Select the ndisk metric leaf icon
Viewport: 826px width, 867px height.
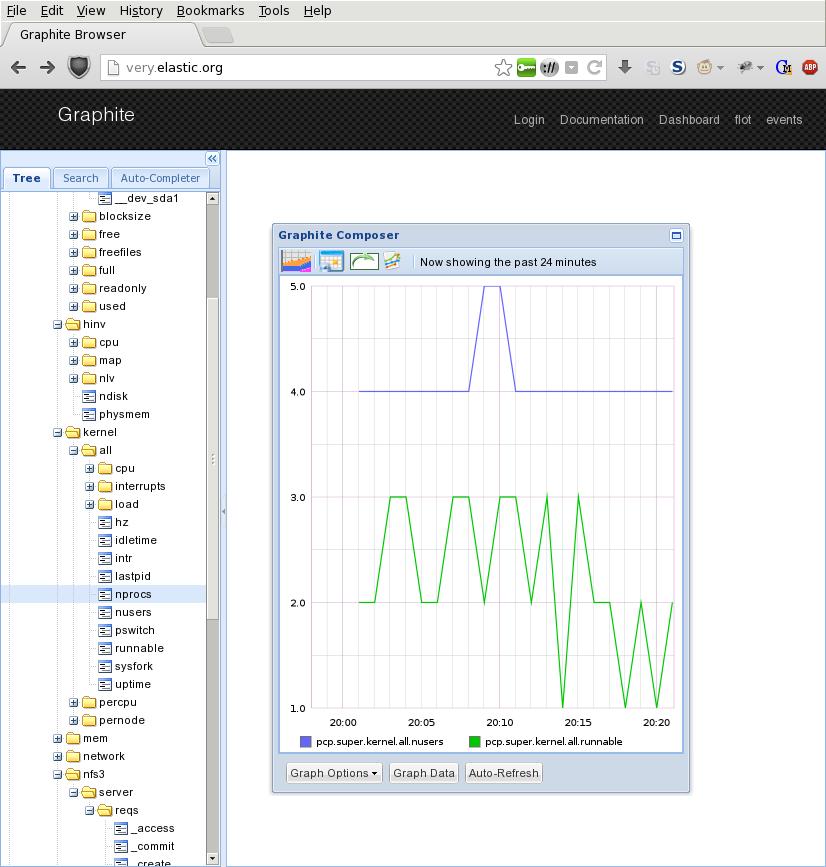pyautogui.click(x=88, y=396)
